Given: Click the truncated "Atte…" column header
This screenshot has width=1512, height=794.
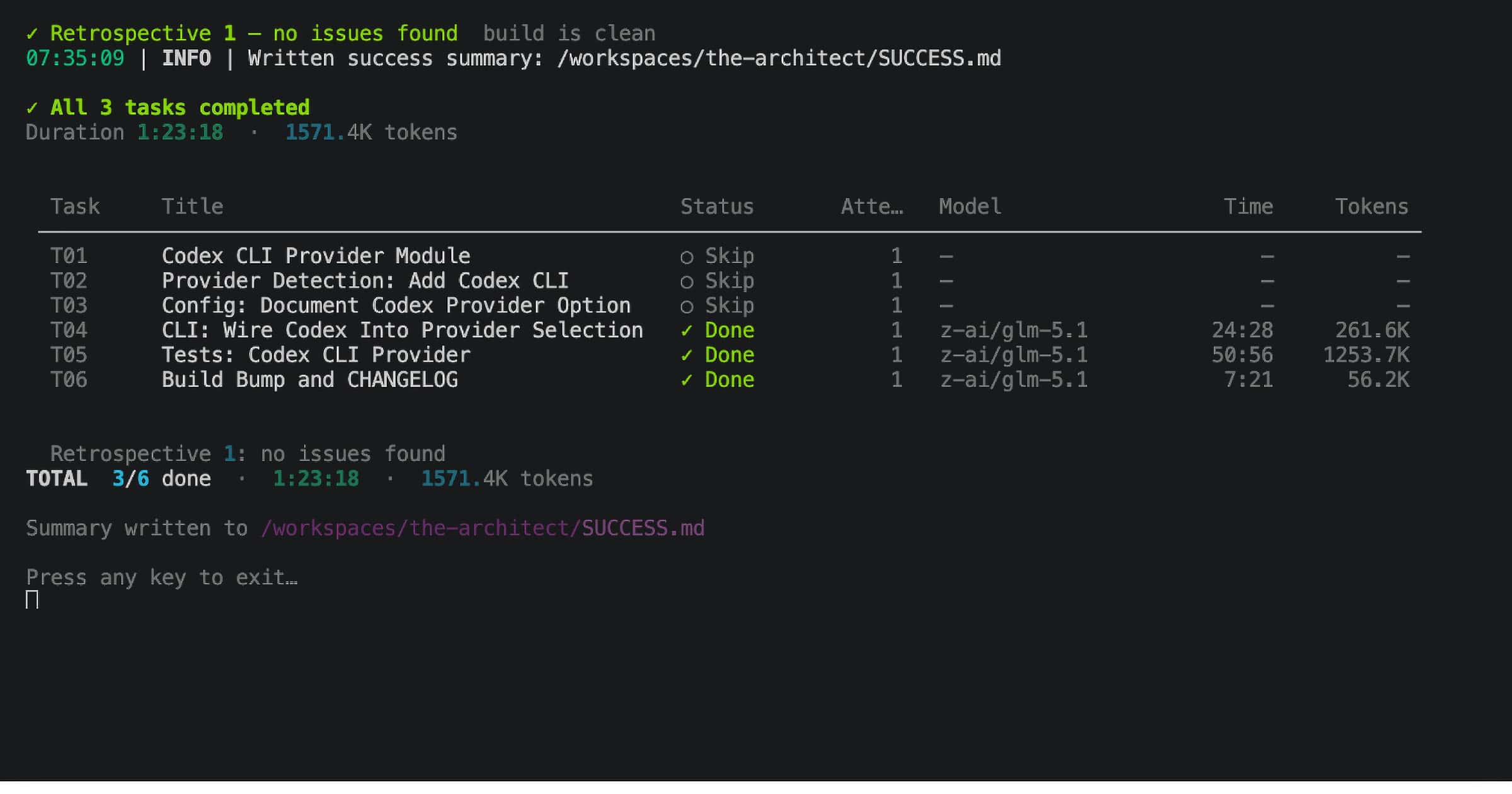Looking at the screenshot, I should (x=872, y=207).
